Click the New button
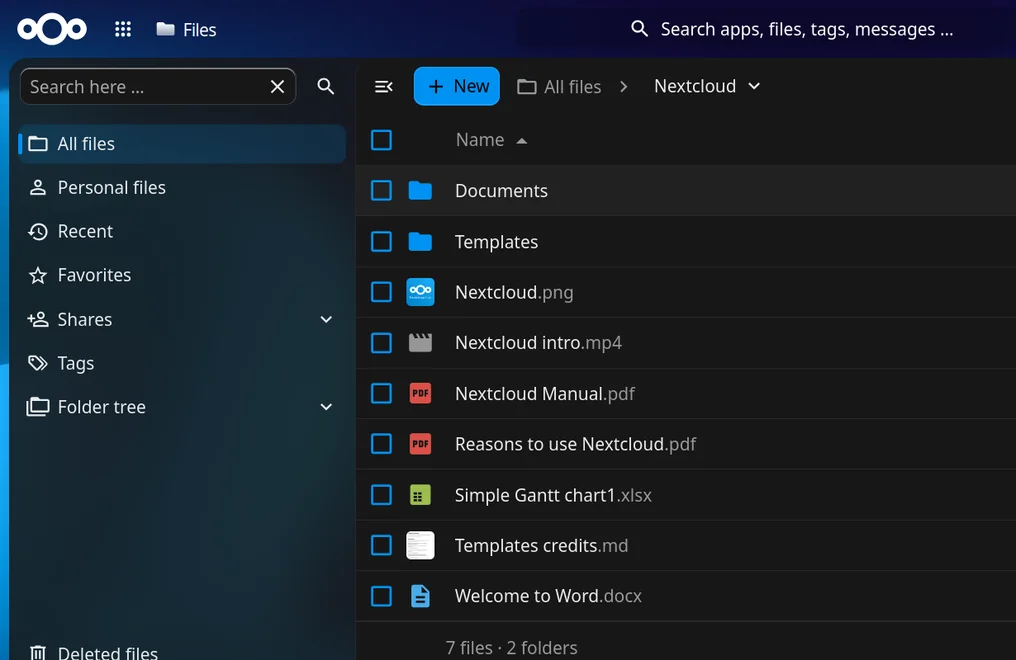Image resolution: width=1016 pixels, height=660 pixels. click(x=457, y=86)
